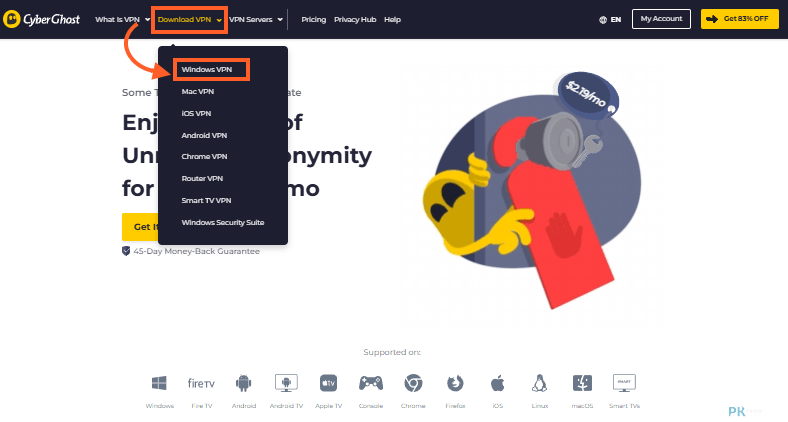
Task: Click the 45-Day Money-Back Guarantee text
Action: point(196,251)
